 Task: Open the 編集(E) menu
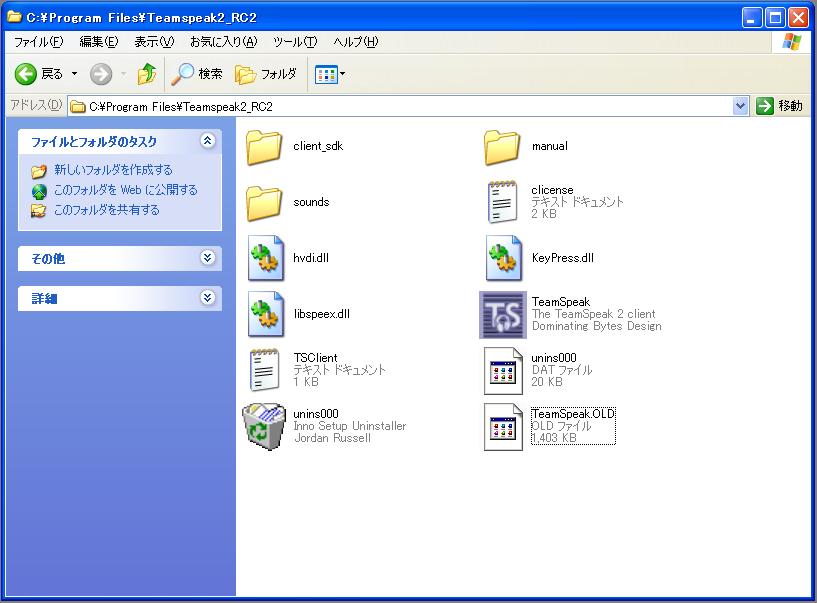[x=98, y=42]
